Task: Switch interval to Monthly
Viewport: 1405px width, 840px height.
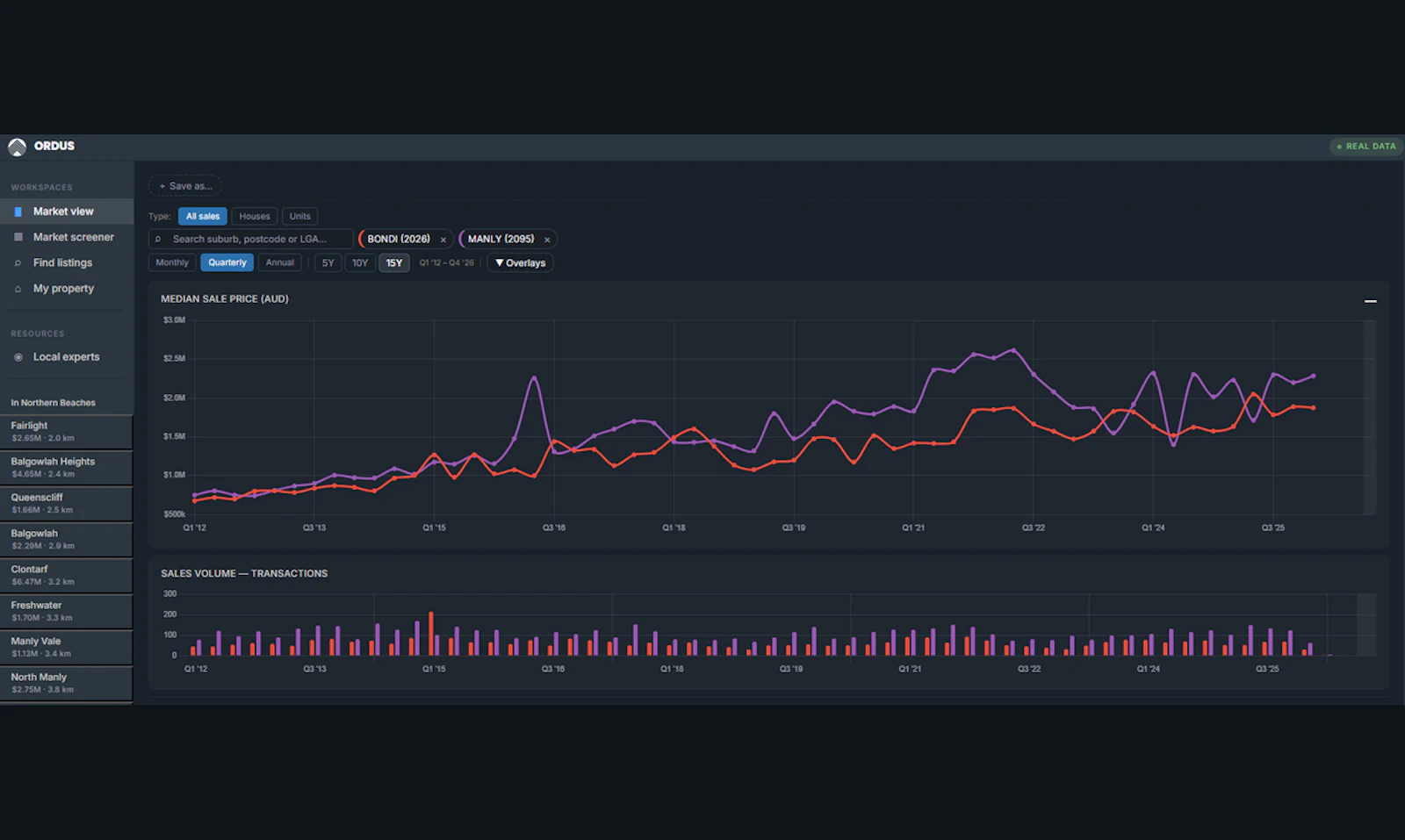Action: [x=172, y=262]
